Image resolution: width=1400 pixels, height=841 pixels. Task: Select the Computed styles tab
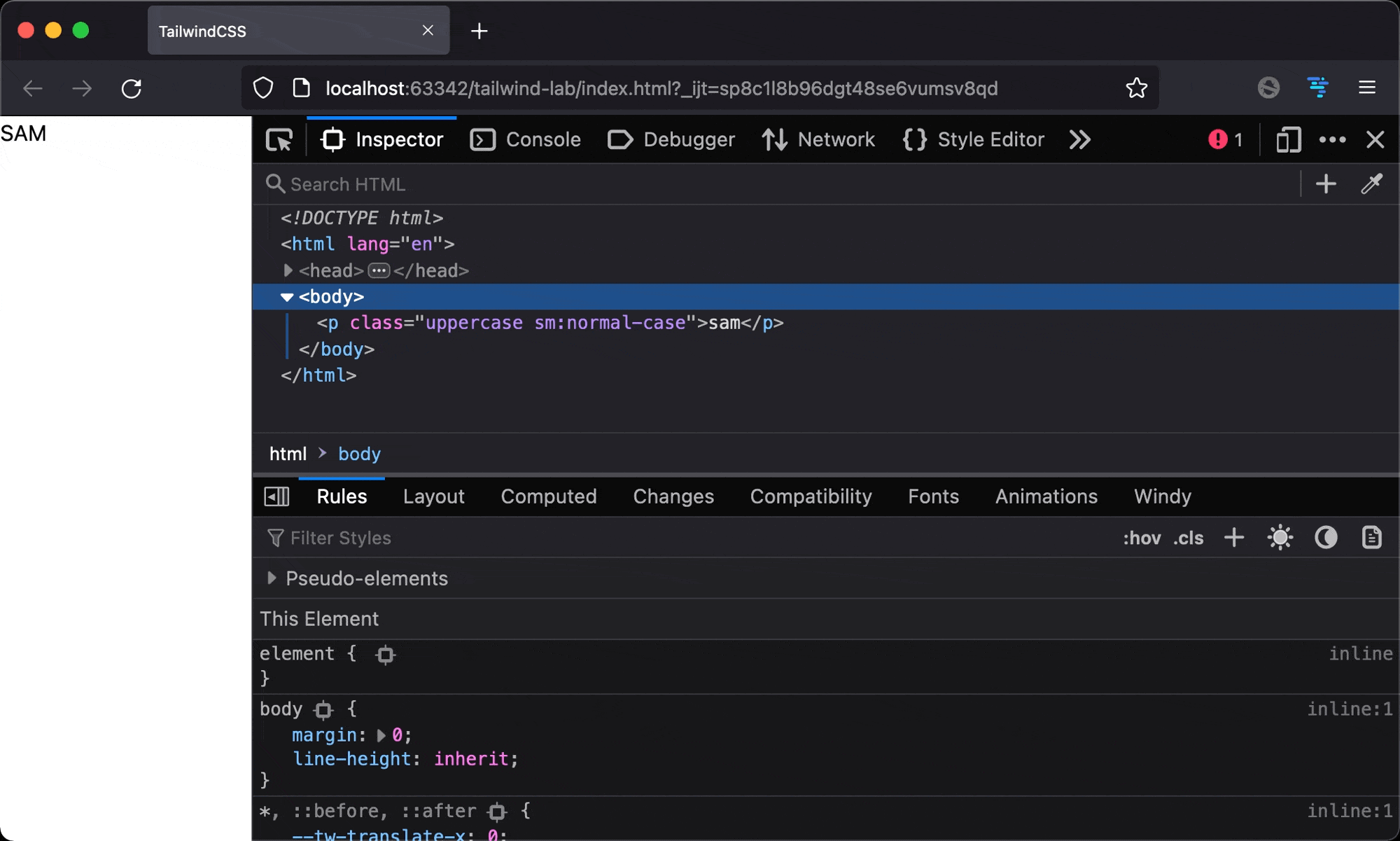point(549,497)
